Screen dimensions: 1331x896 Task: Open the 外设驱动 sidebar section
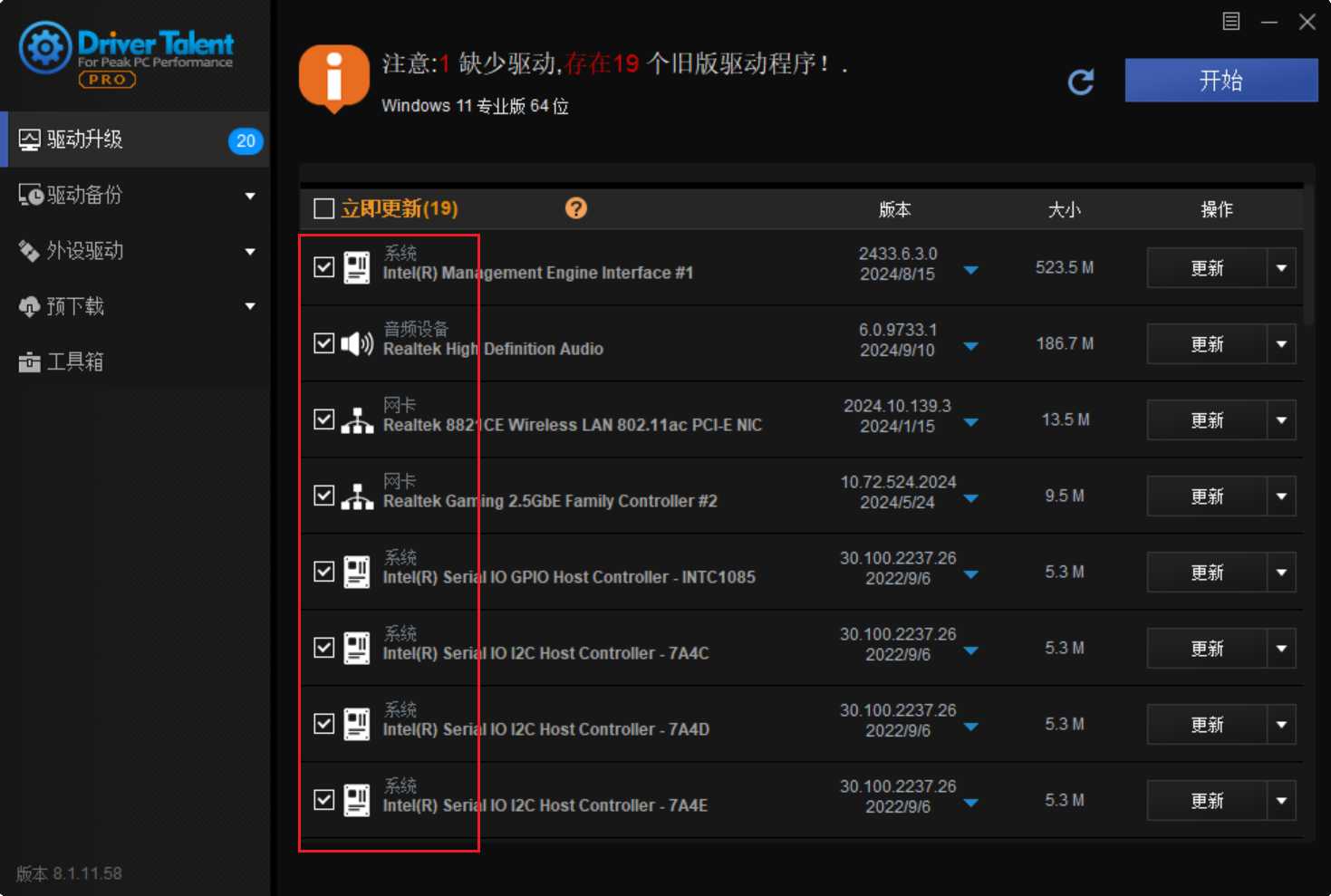coord(135,251)
